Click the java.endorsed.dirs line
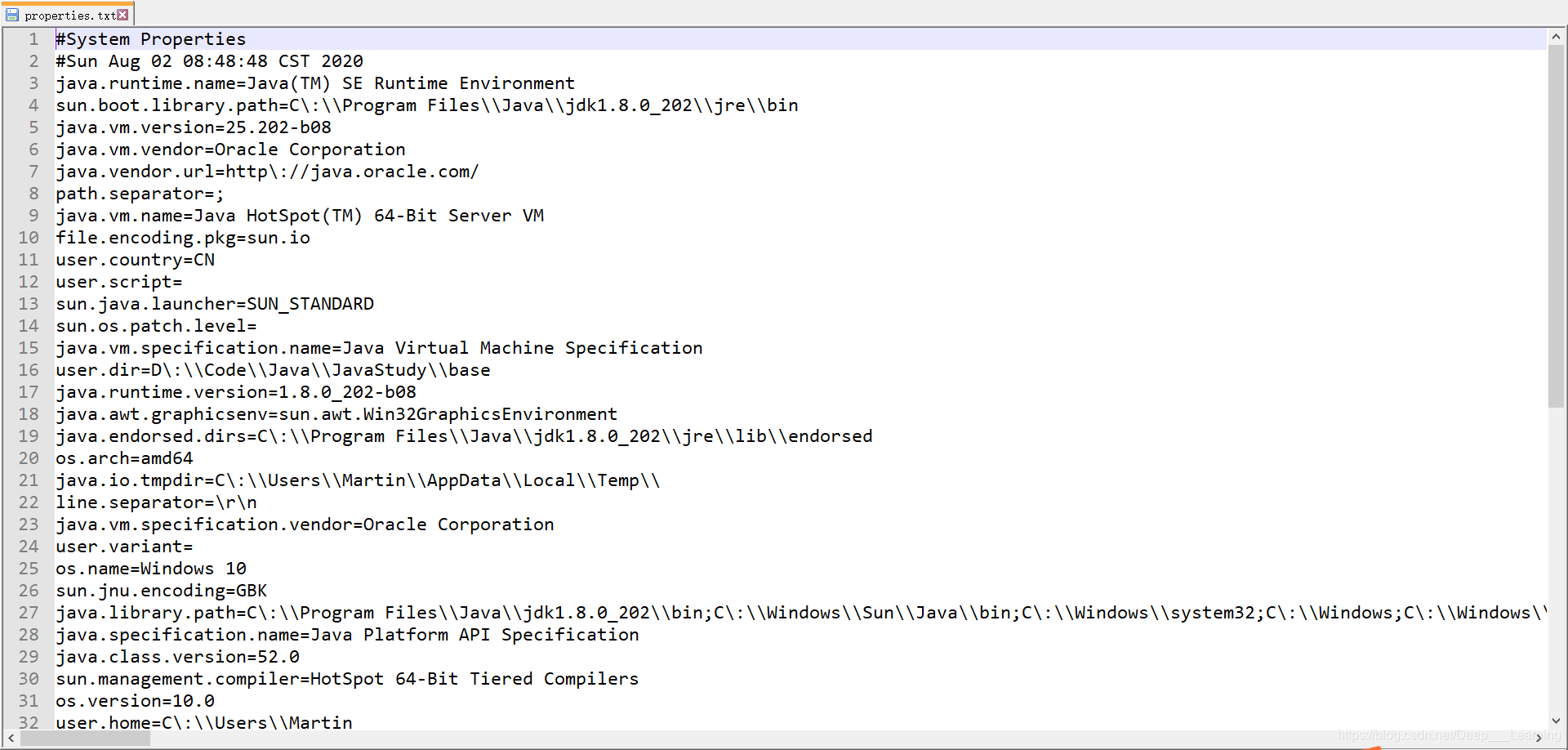Viewport: 1568px width, 750px height. pyautogui.click(x=464, y=436)
